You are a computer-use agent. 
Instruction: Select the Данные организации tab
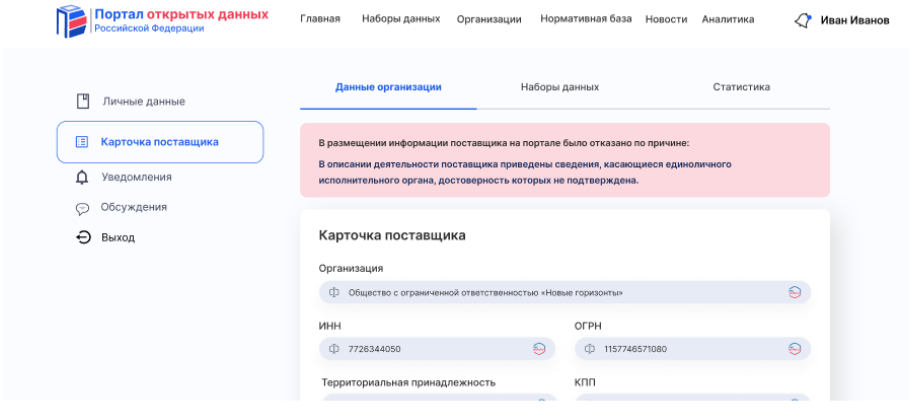point(388,87)
